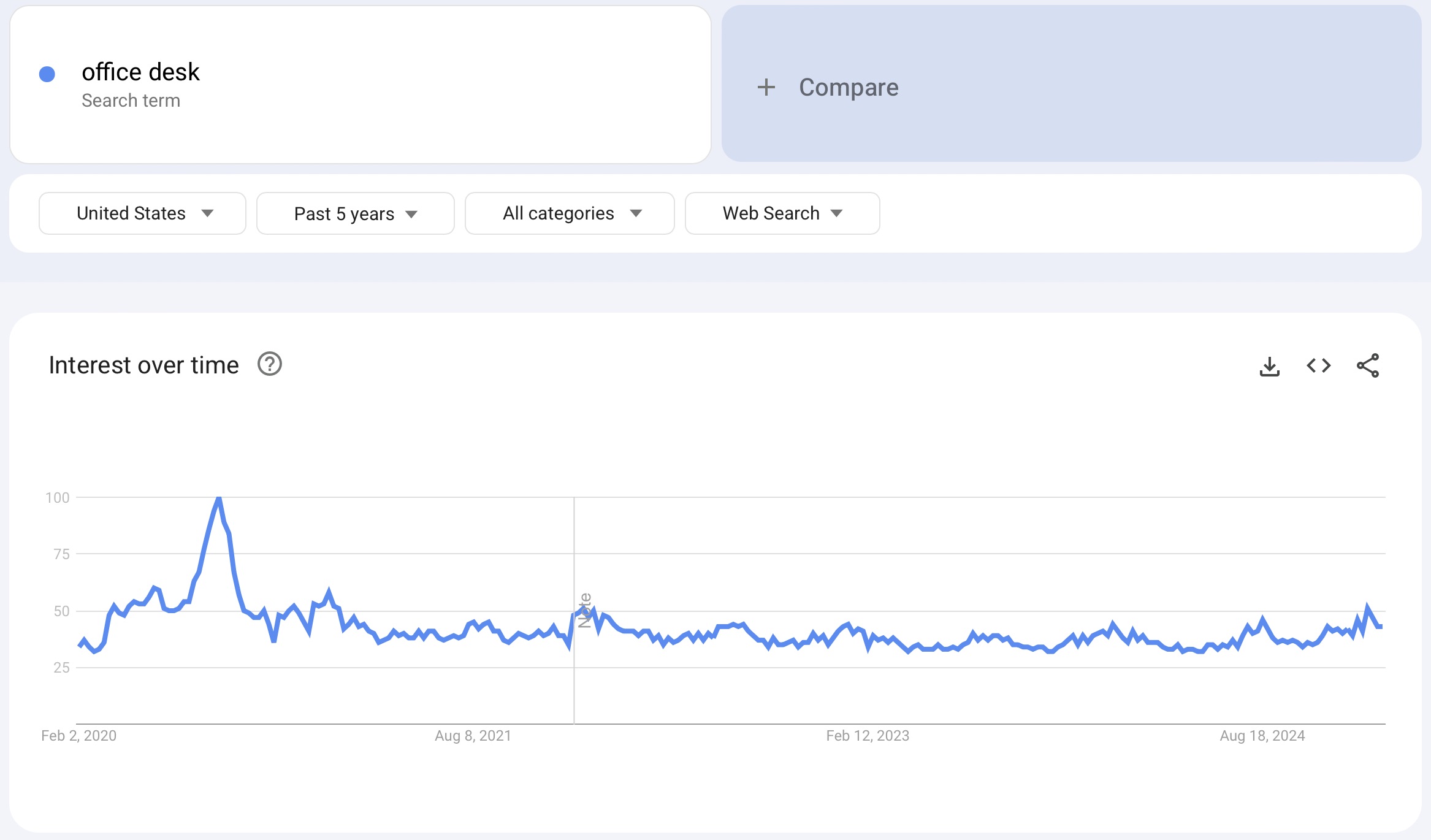This screenshot has height=840, width=1431.
Task: Open the United States region dropdown
Action: [x=142, y=213]
